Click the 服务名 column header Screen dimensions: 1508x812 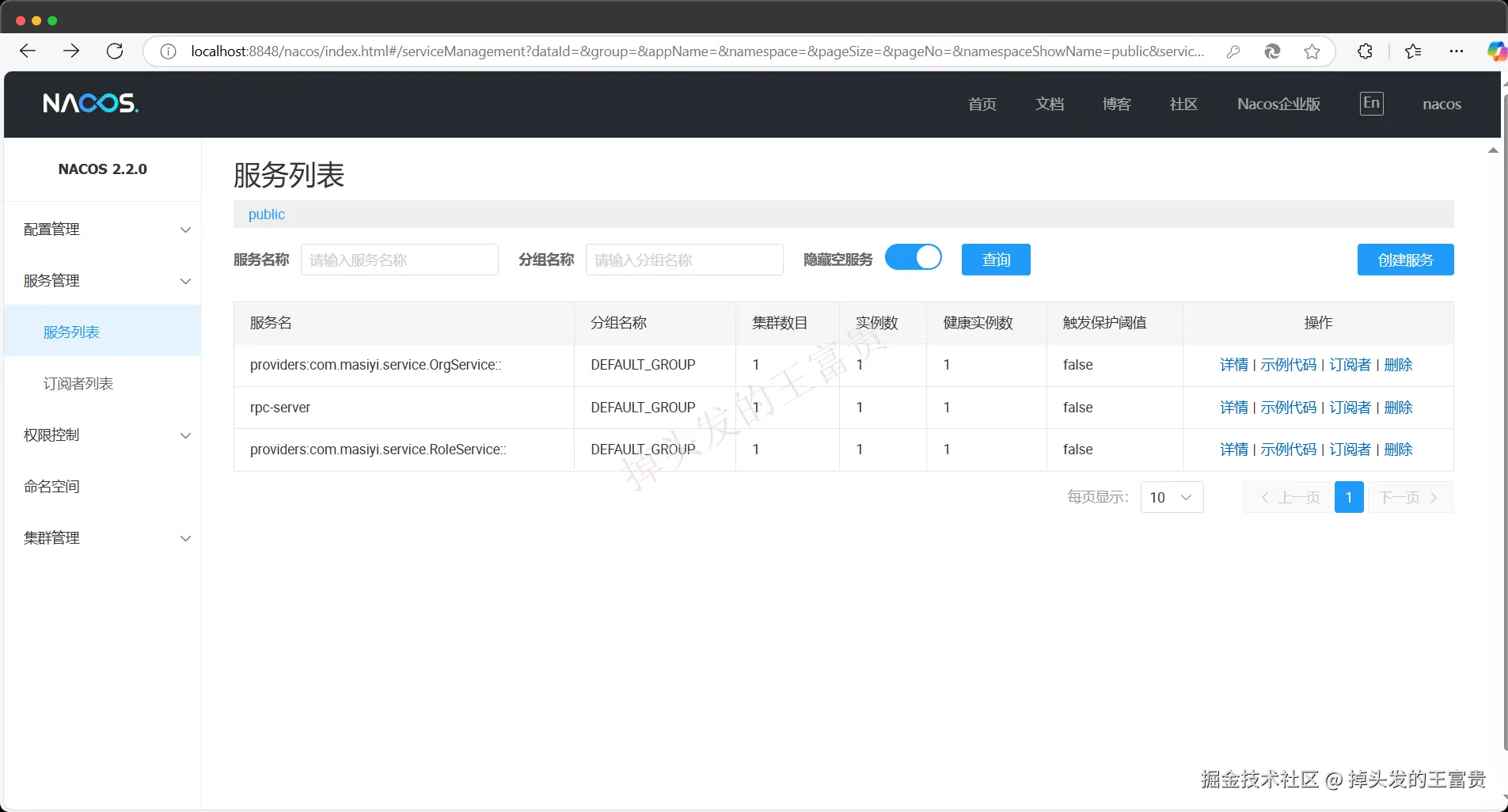click(x=271, y=323)
